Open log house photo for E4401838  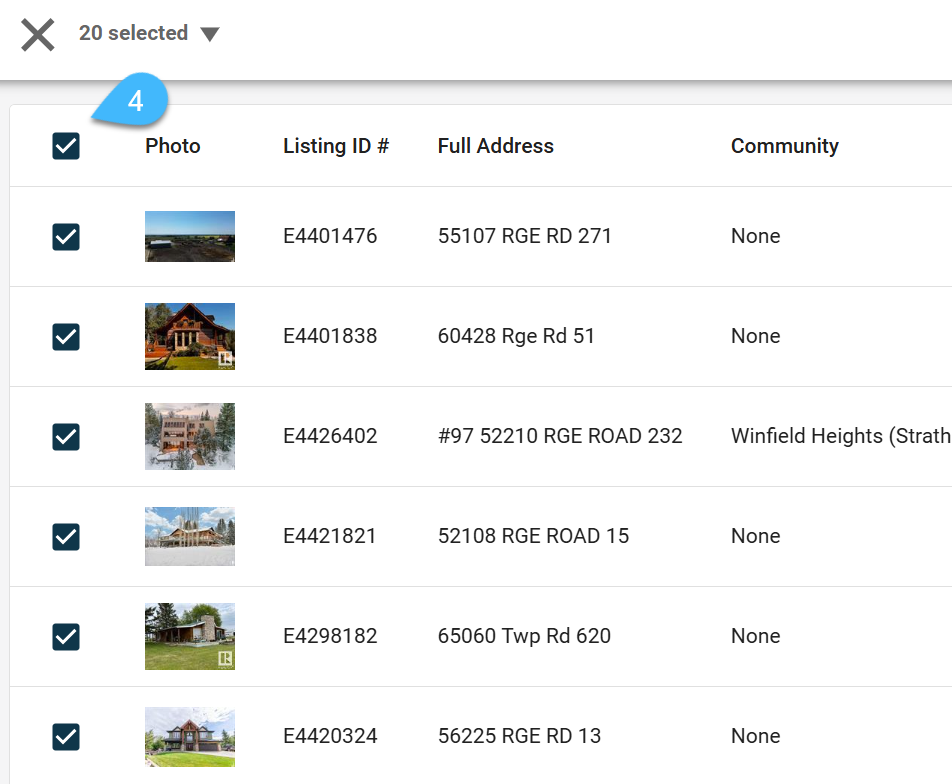(x=189, y=336)
